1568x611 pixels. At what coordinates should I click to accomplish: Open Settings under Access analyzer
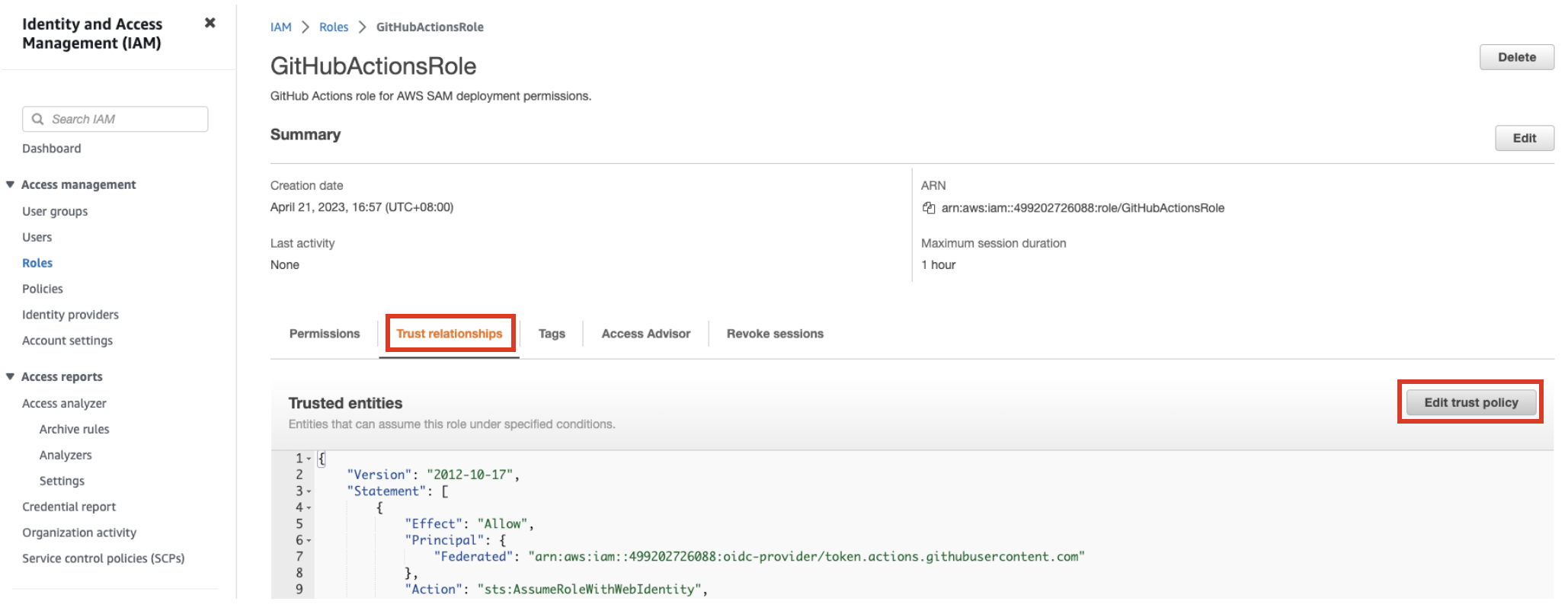coord(62,481)
